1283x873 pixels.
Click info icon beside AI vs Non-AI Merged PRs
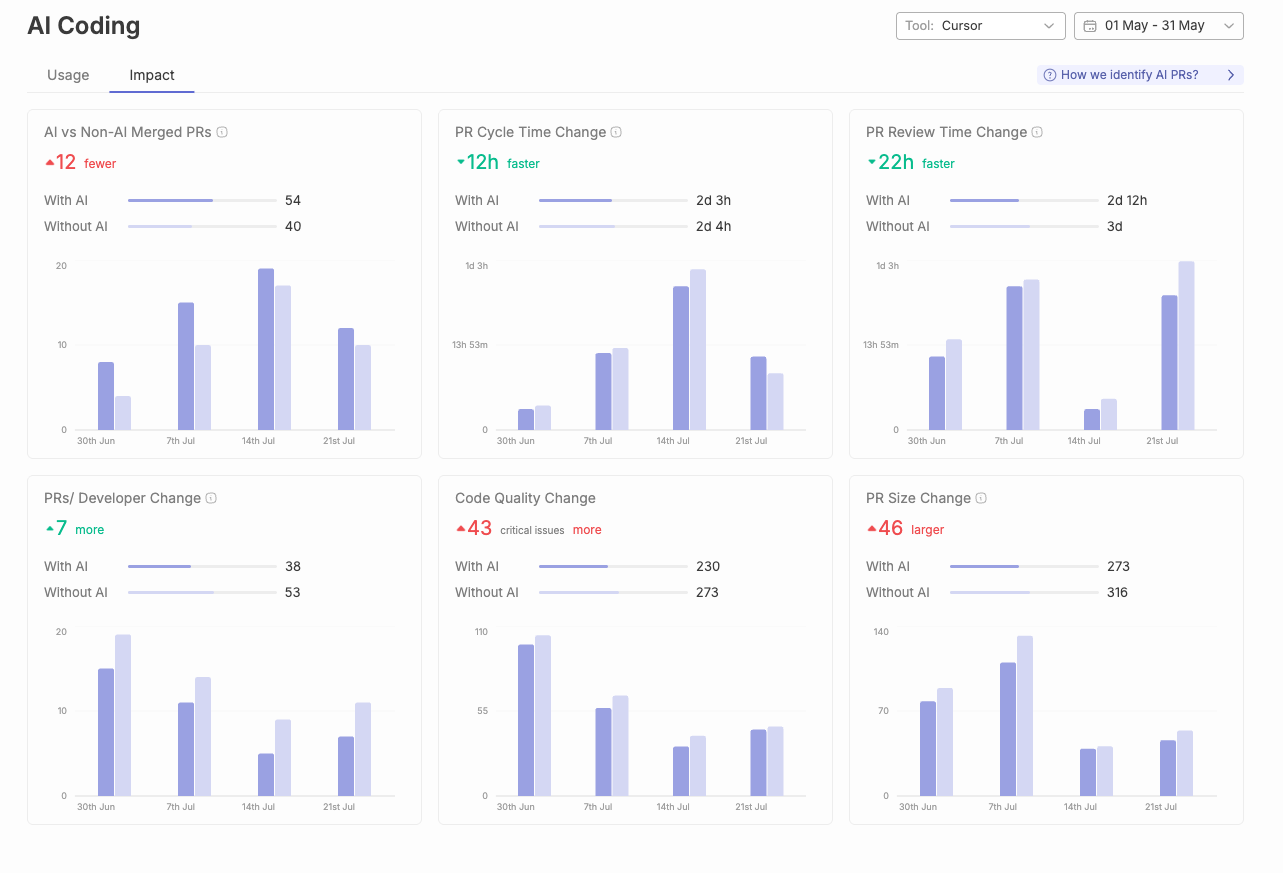point(222,132)
